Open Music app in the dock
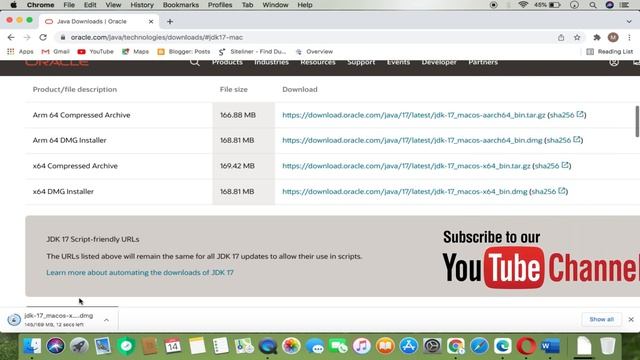Screen dimensions: 640x360 (362, 346)
